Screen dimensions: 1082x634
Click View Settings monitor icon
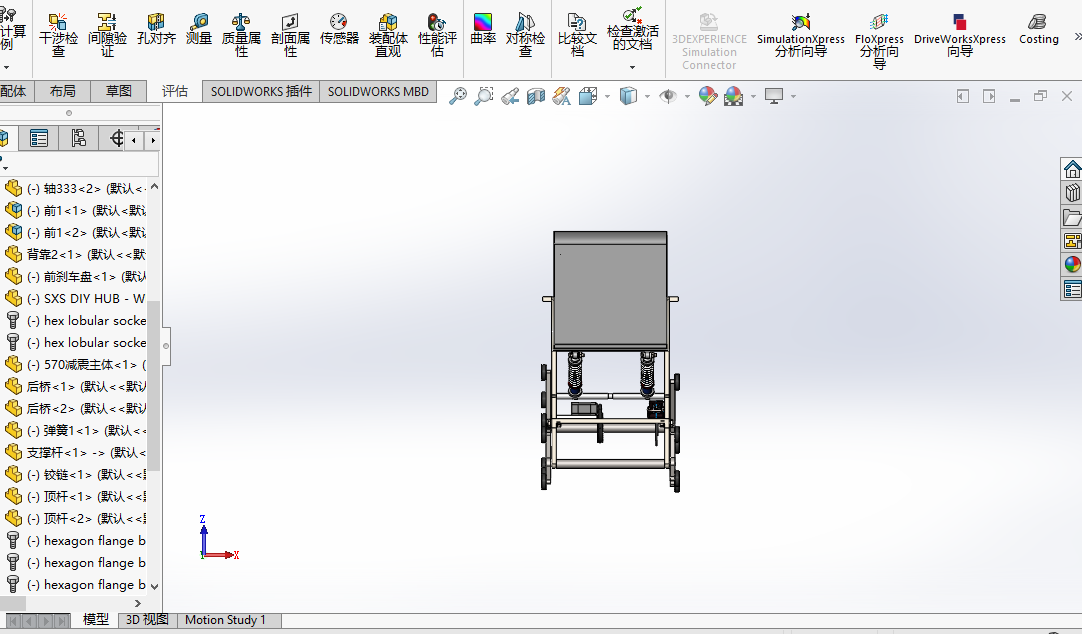[774, 96]
